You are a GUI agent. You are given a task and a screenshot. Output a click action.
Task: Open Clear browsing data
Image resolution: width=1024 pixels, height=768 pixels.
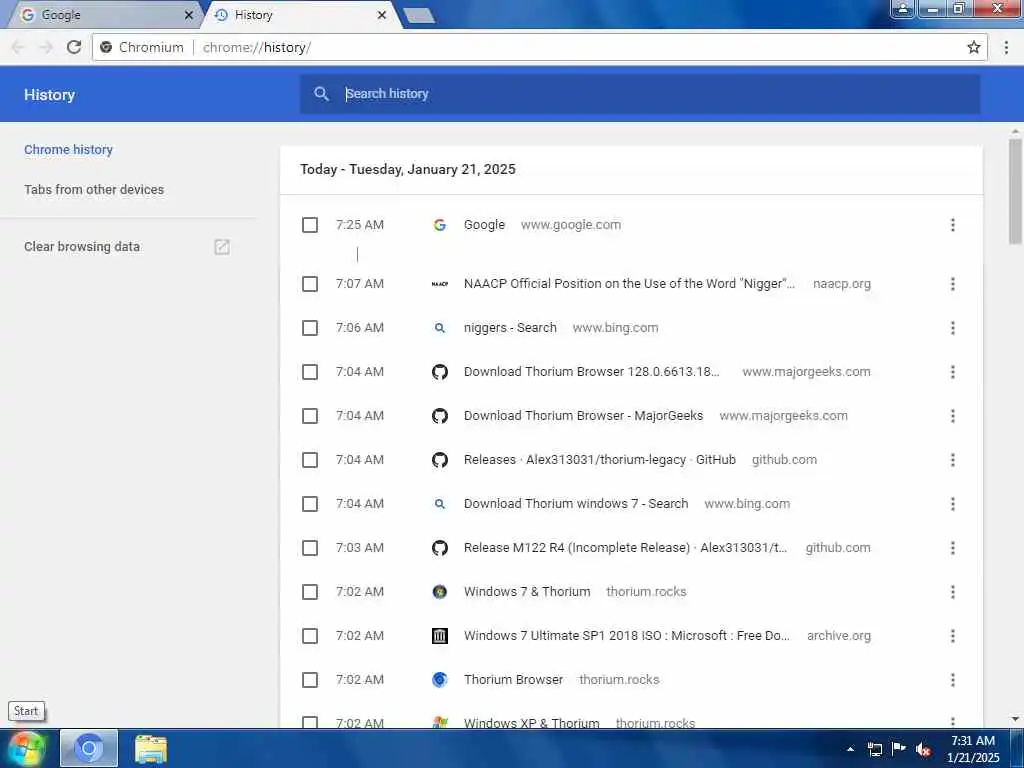coord(82,247)
